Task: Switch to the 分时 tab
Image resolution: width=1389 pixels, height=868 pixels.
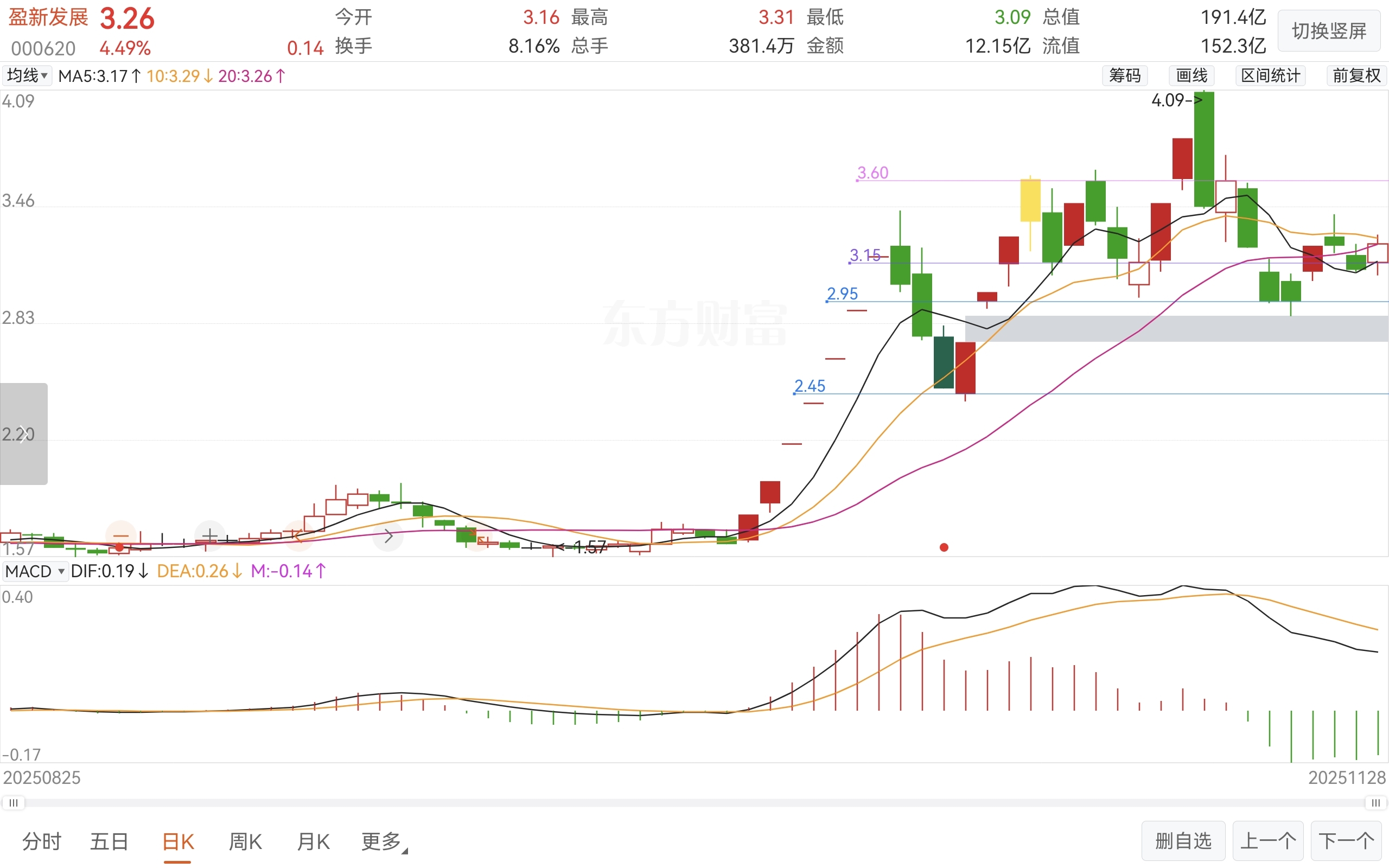Action: [x=41, y=841]
